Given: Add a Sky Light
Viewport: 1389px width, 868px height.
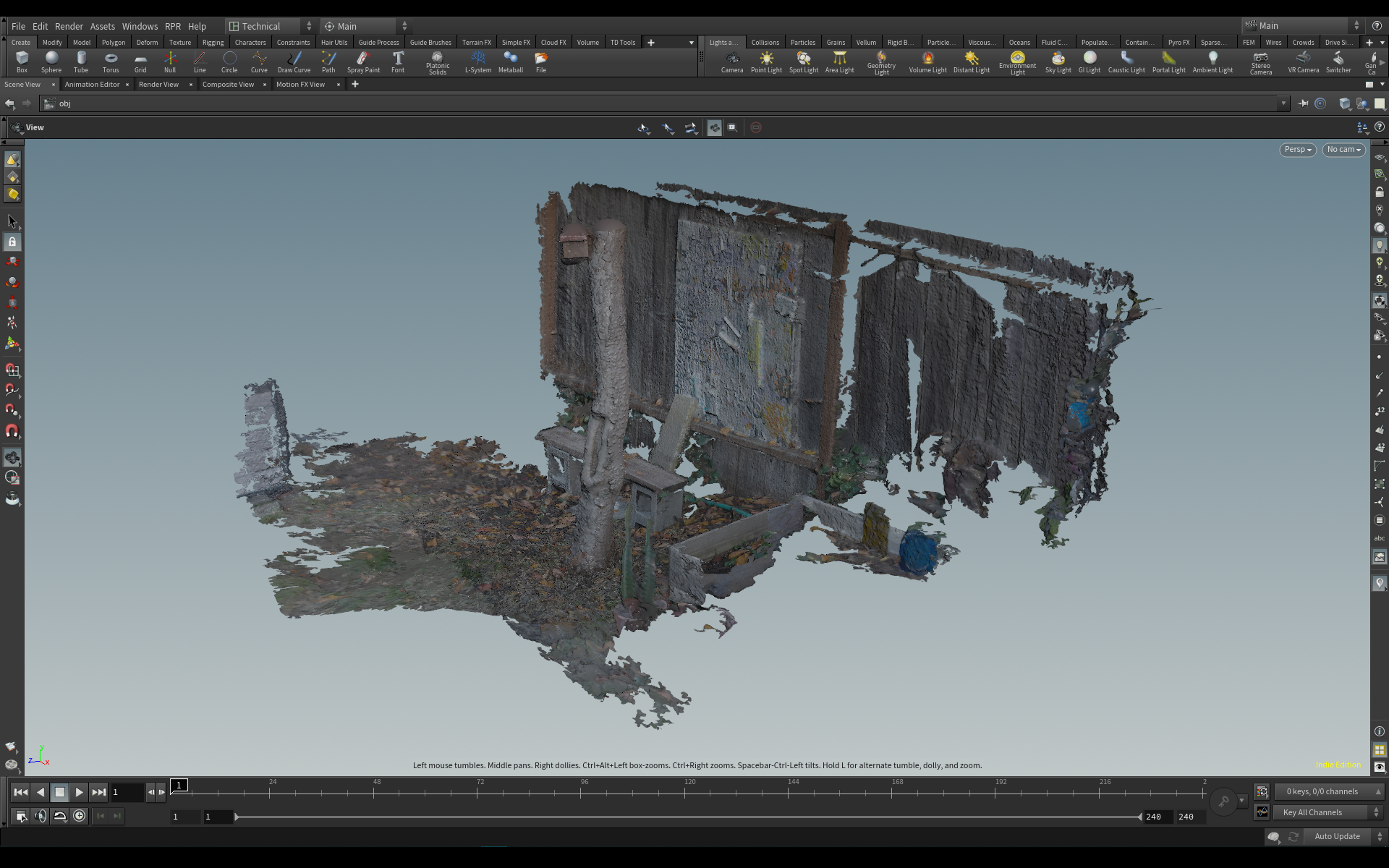Looking at the screenshot, I should tap(1058, 61).
